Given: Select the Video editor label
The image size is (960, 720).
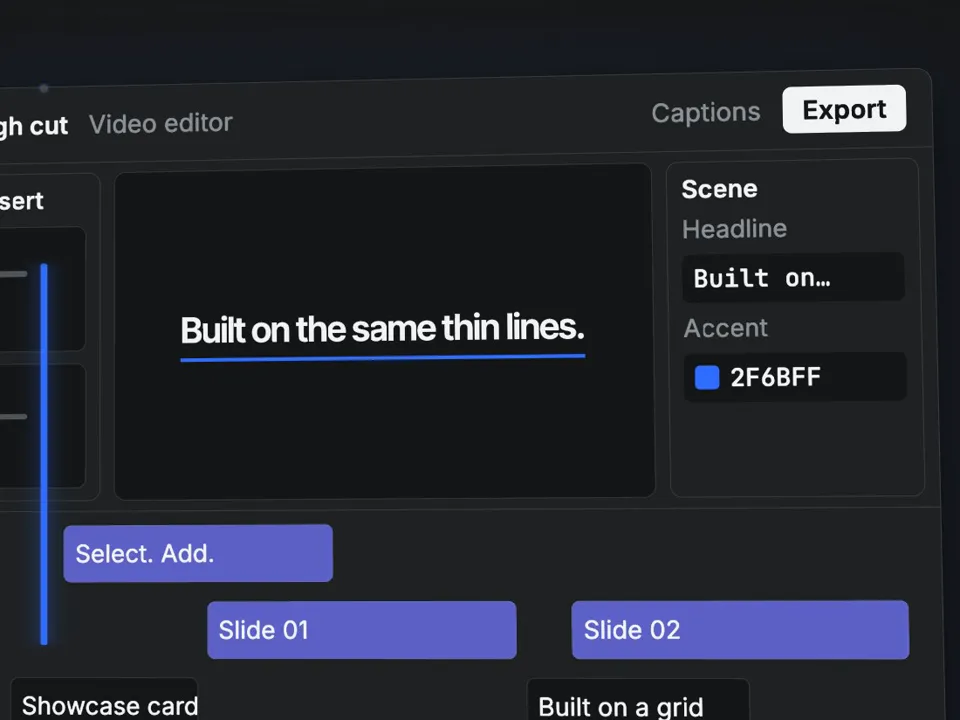Looking at the screenshot, I should [x=160, y=123].
